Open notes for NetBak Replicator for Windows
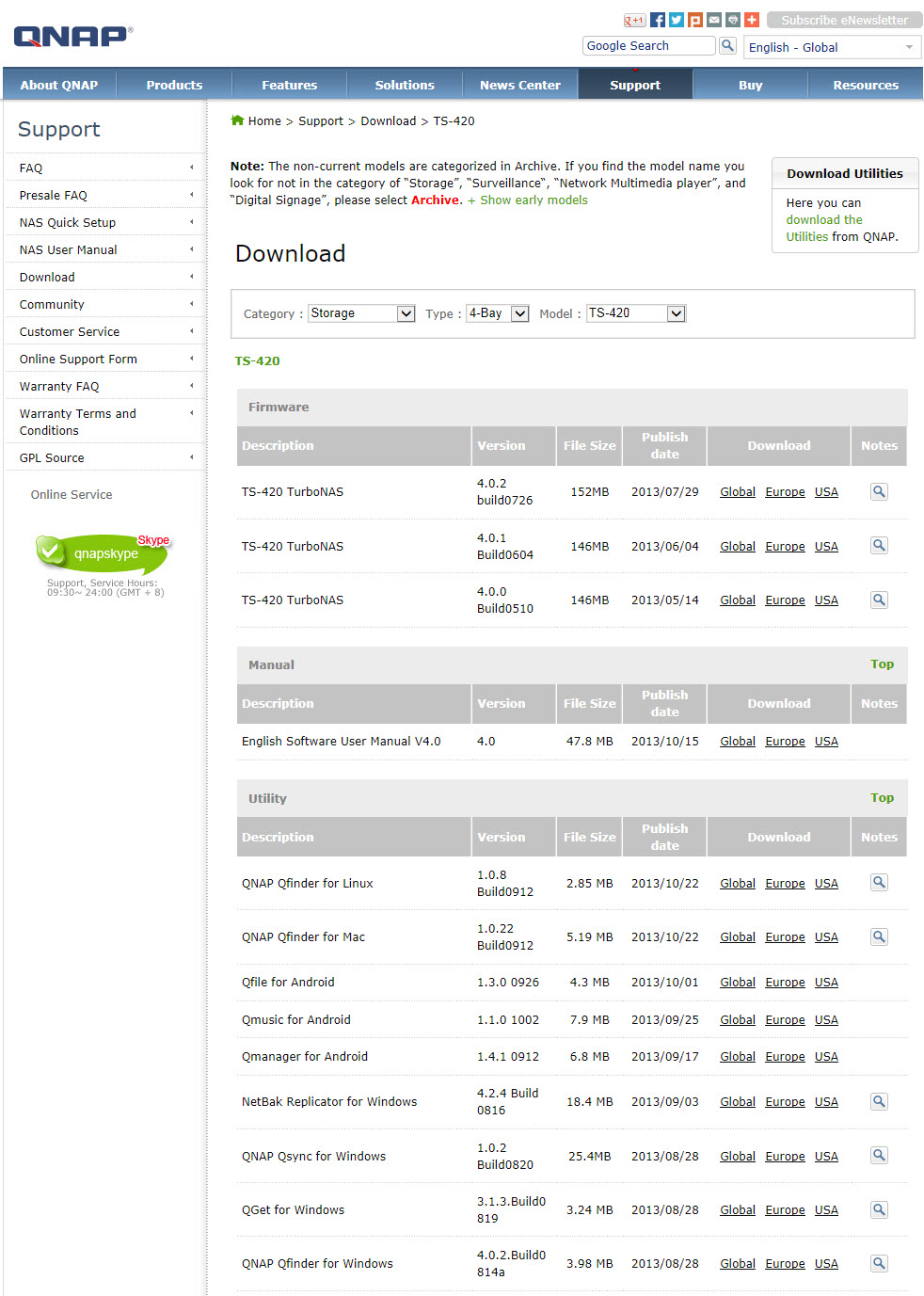This screenshot has width=924, height=1296. (x=879, y=1101)
